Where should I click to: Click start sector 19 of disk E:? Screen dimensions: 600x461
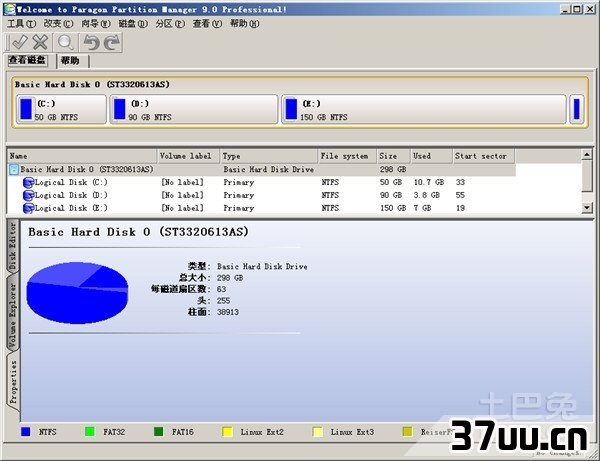[460, 209]
